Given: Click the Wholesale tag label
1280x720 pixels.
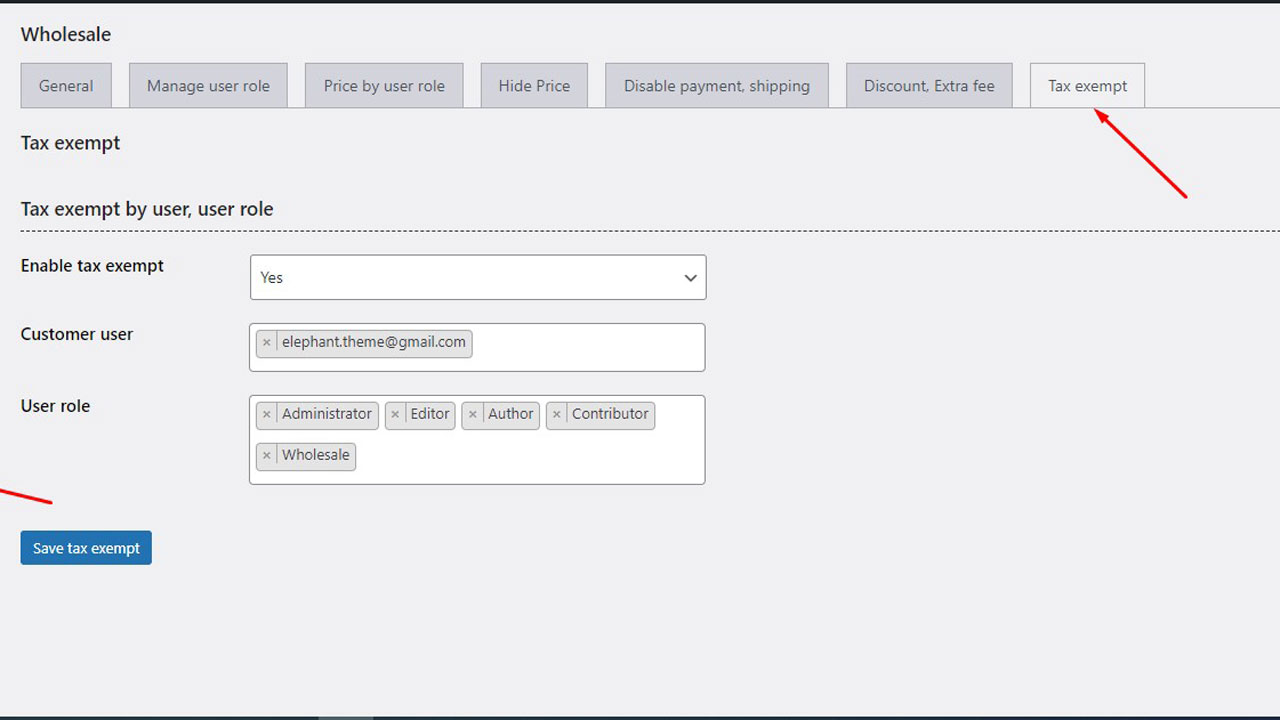Looking at the screenshot, I should (x=315, y=455).
